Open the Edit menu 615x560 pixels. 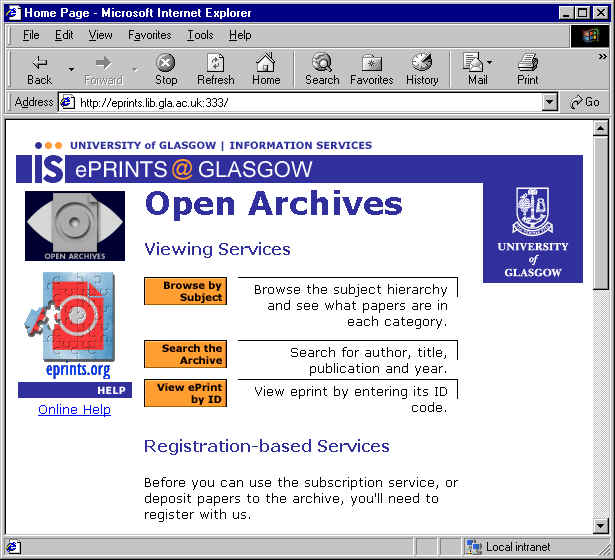pyautogui.click(x=64, y=35)
